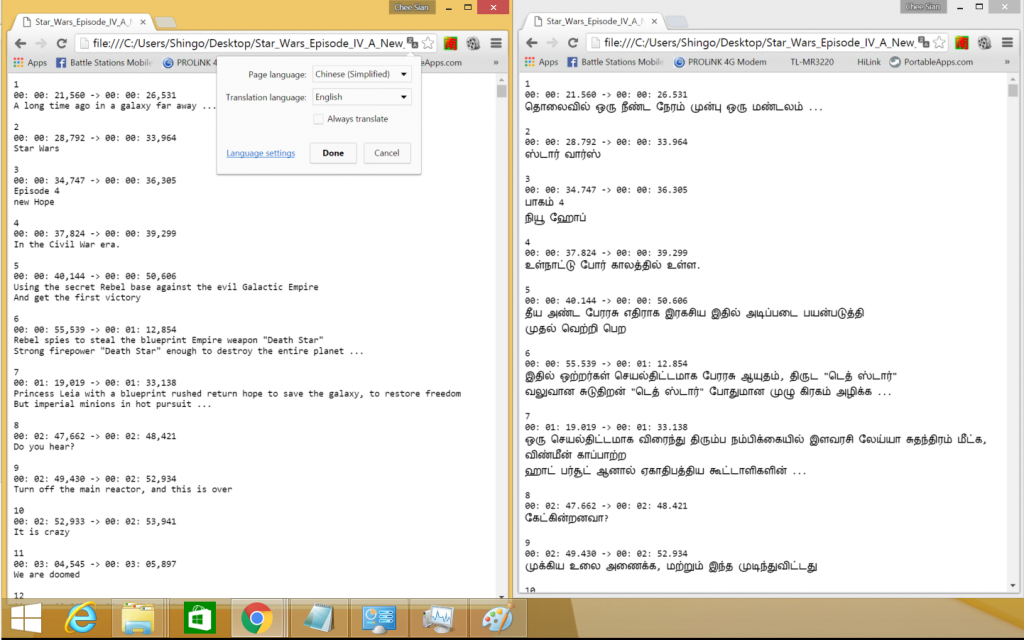Click scrollbar thumb in left window
The height and width of the screenshot is (640, 1024).
502,91
